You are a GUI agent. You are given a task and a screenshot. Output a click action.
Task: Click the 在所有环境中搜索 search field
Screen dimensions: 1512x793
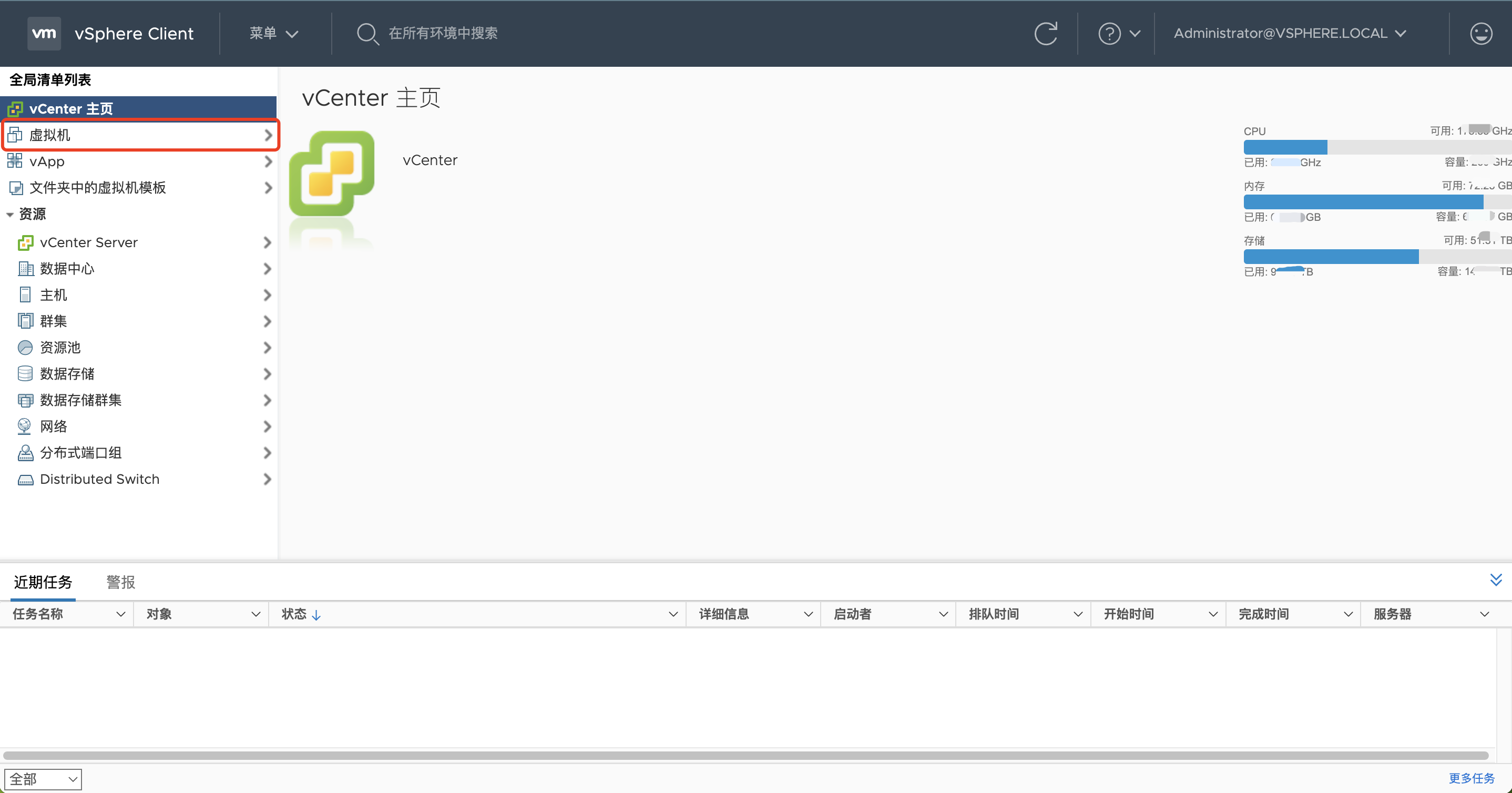point(443,34)
